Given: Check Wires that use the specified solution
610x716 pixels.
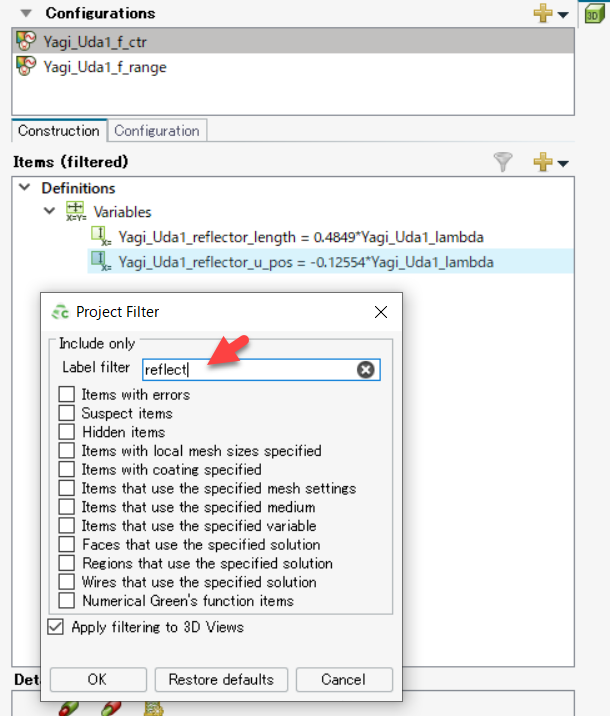Looking at the screenshot, I should (x=67, y=581).
